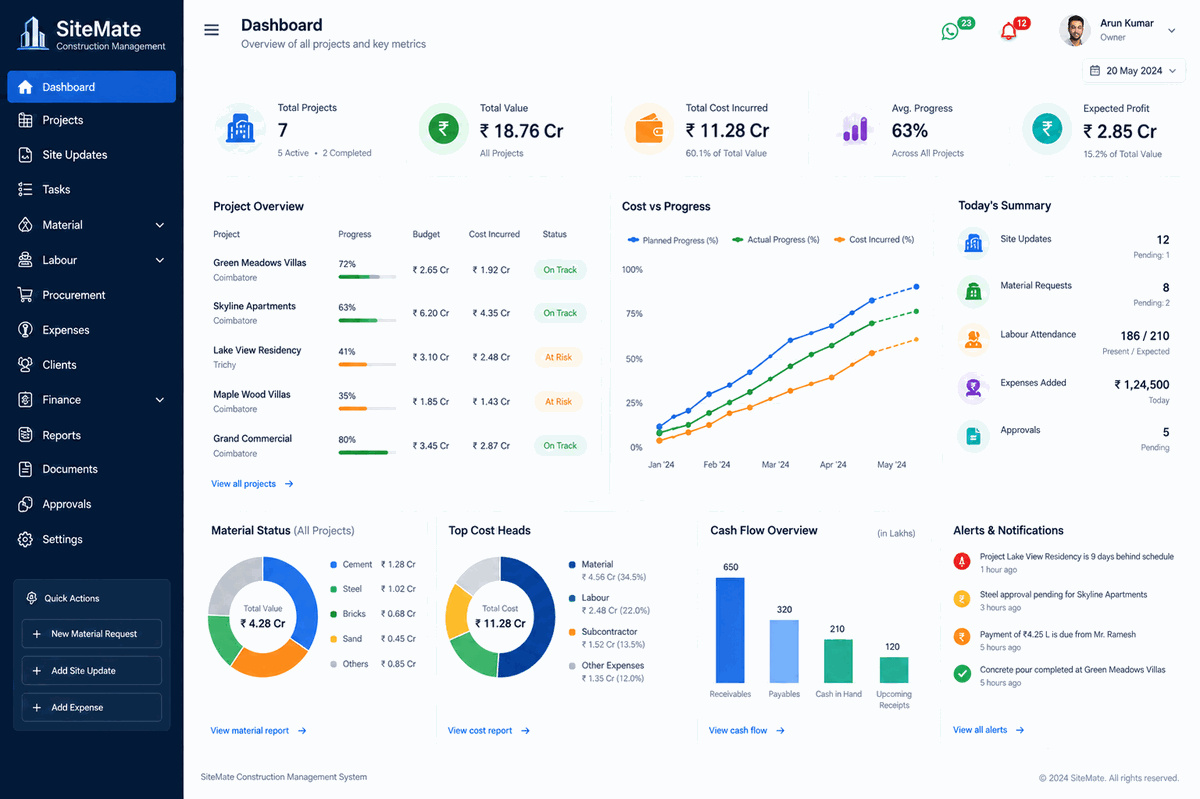
Task: Open the View cost report link
Action: (489, 731)
